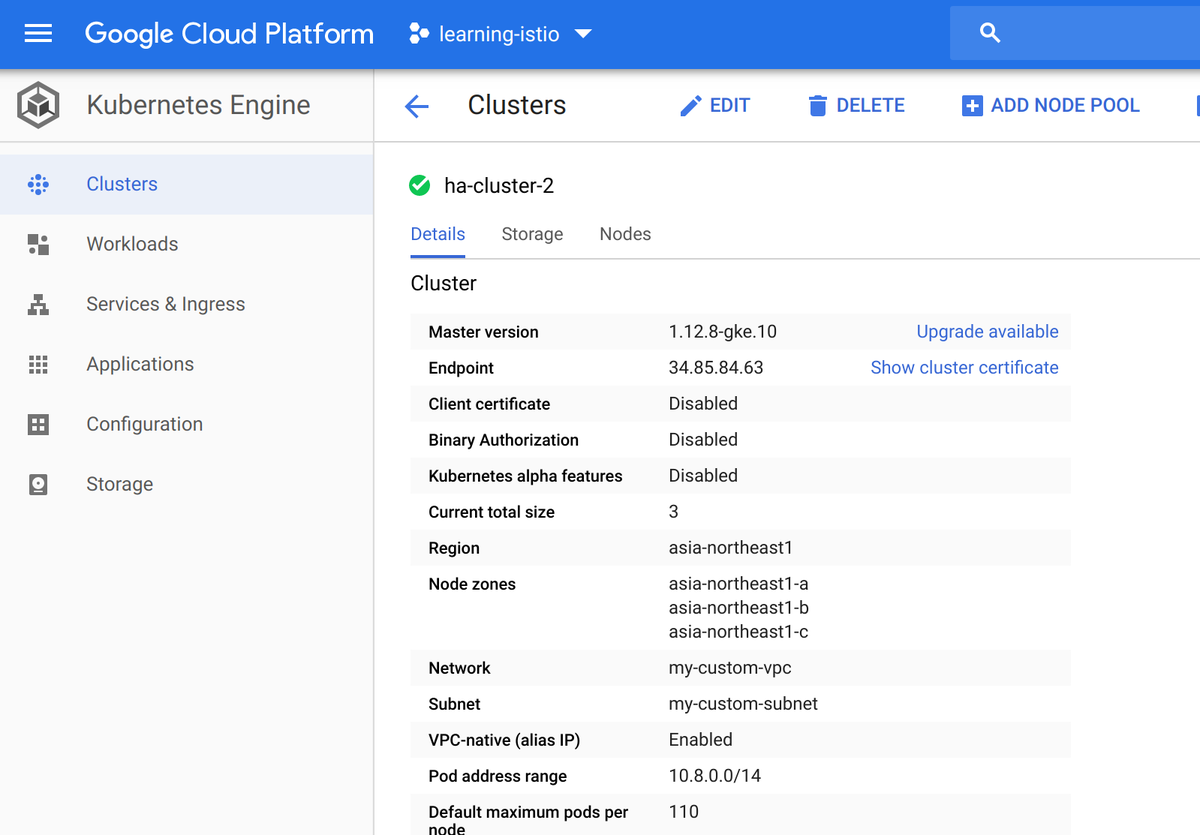Click Google Cloud Platform title
Screen dimensions: 1200x835
pos(229,34)
